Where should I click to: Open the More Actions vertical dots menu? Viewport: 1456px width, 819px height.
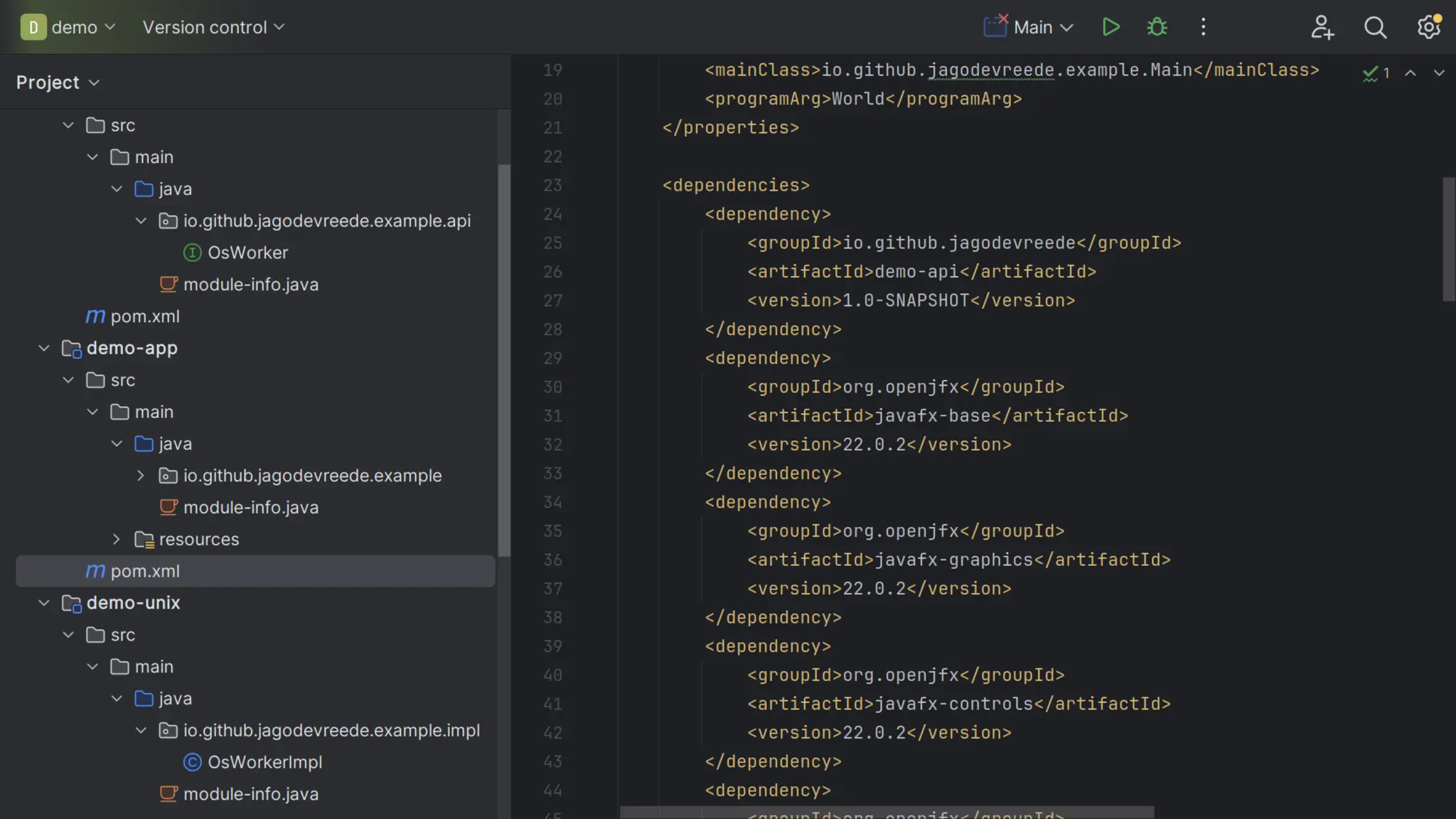tap(1203, 27)
